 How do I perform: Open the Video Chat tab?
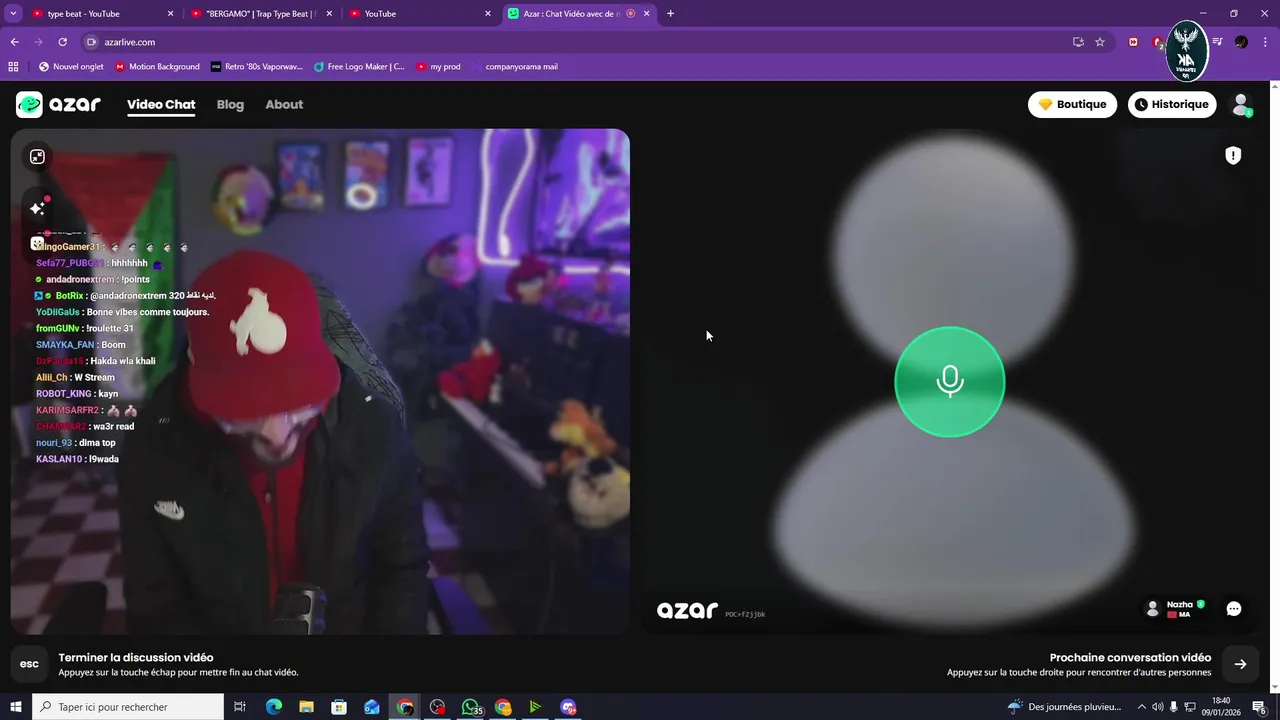click(x=161, y=104)
